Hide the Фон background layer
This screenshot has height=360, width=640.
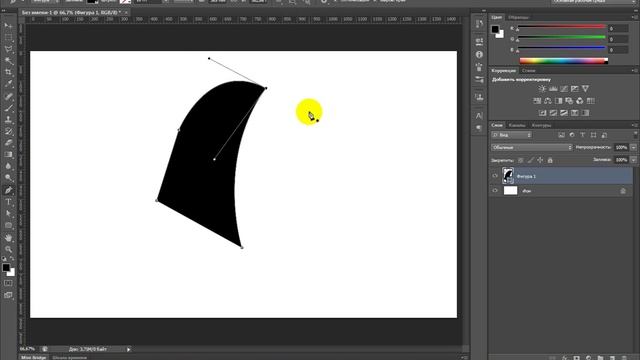495,191
